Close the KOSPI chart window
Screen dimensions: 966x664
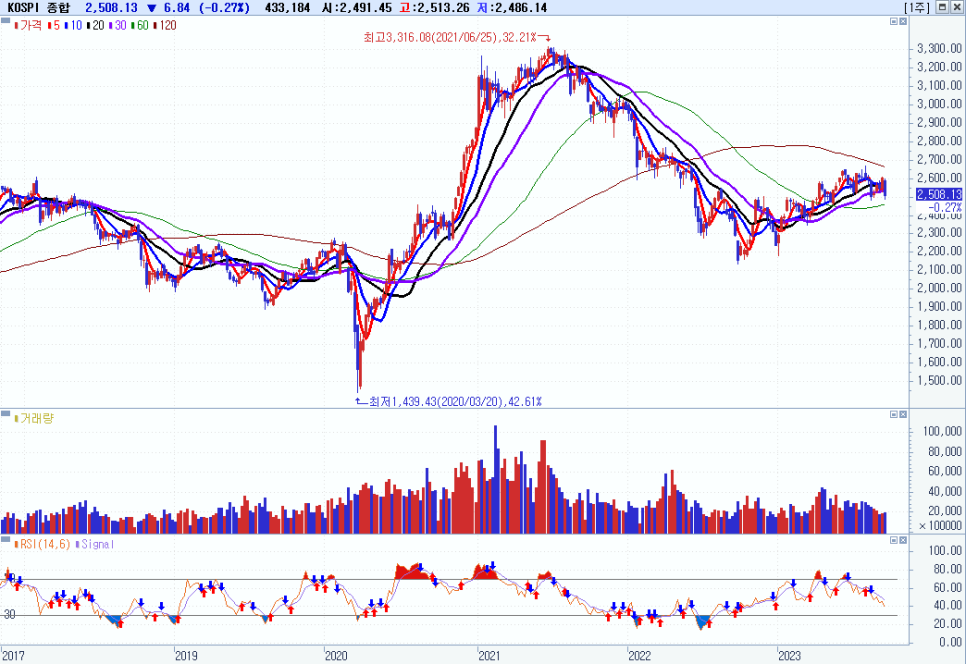click(x=957, y=7)
